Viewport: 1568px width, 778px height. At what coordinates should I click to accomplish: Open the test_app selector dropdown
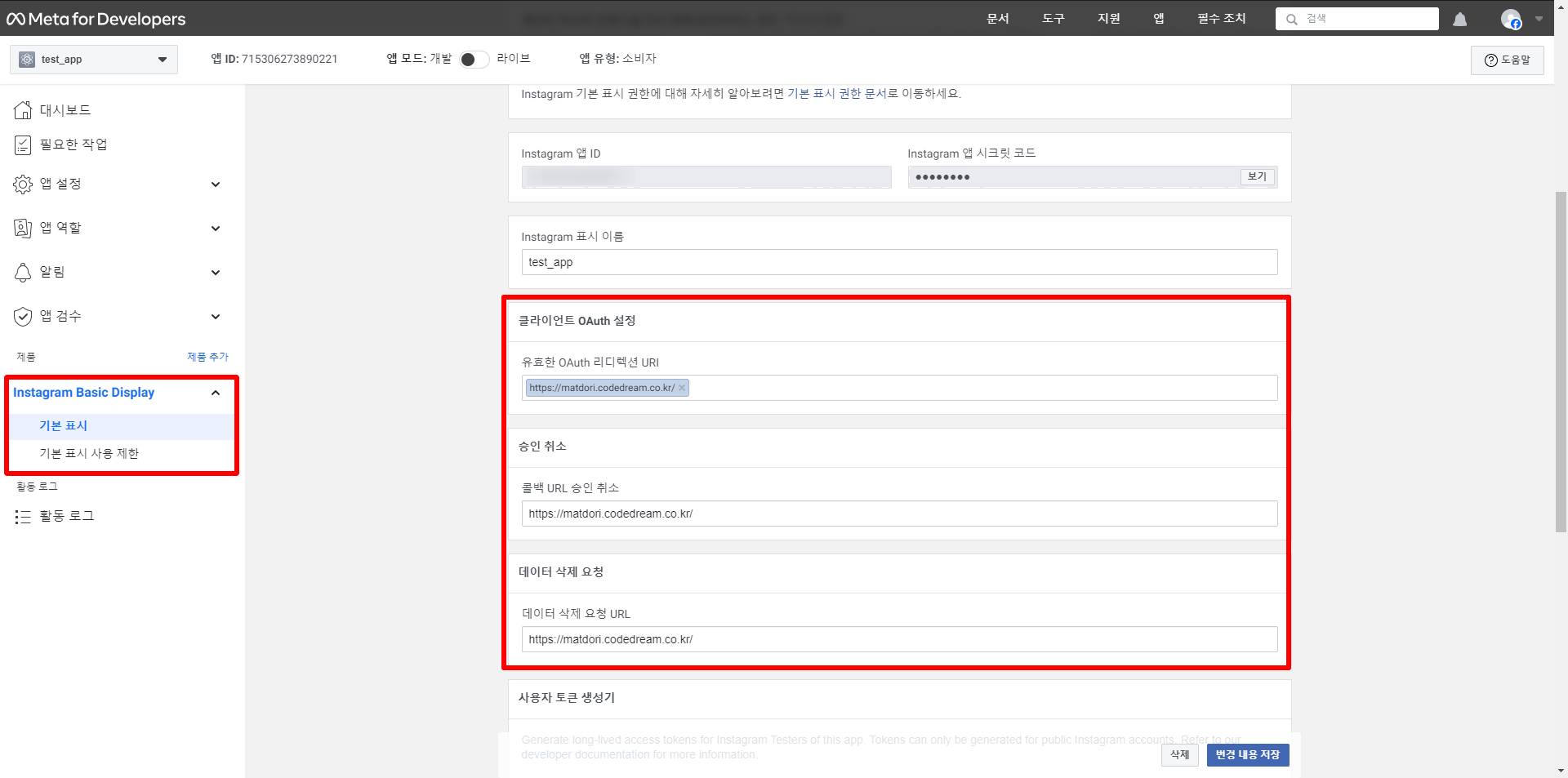(94, 60)
